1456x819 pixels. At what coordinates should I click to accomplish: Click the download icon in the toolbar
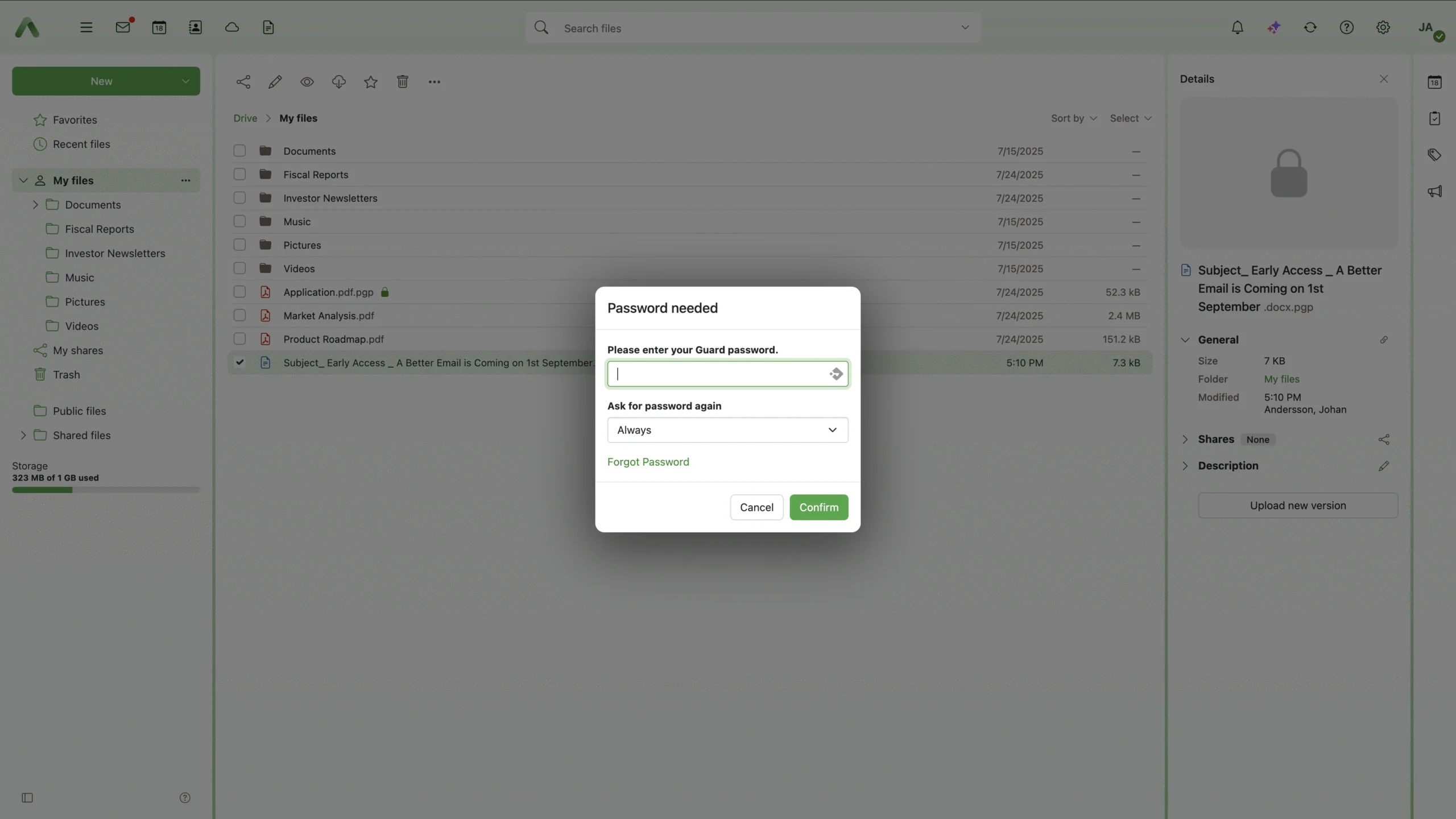point(338,82)
